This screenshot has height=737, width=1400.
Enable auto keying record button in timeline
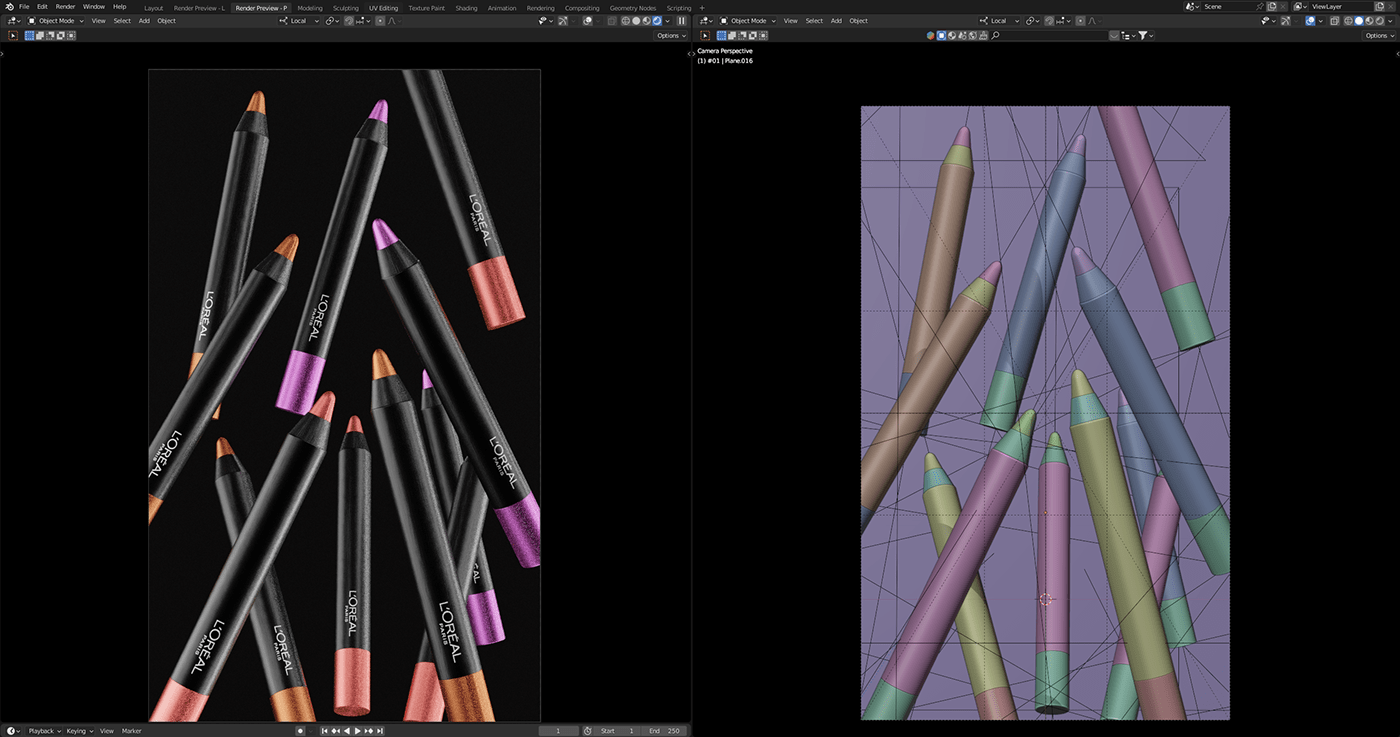pyautogui.click(x=300, y=731)
